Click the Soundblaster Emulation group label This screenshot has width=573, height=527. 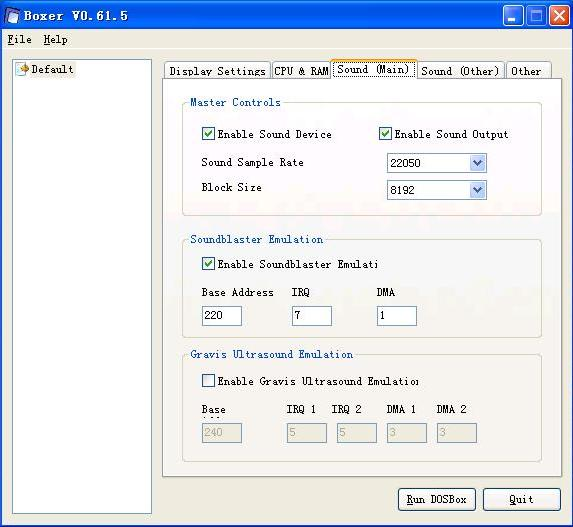(257, 239)
